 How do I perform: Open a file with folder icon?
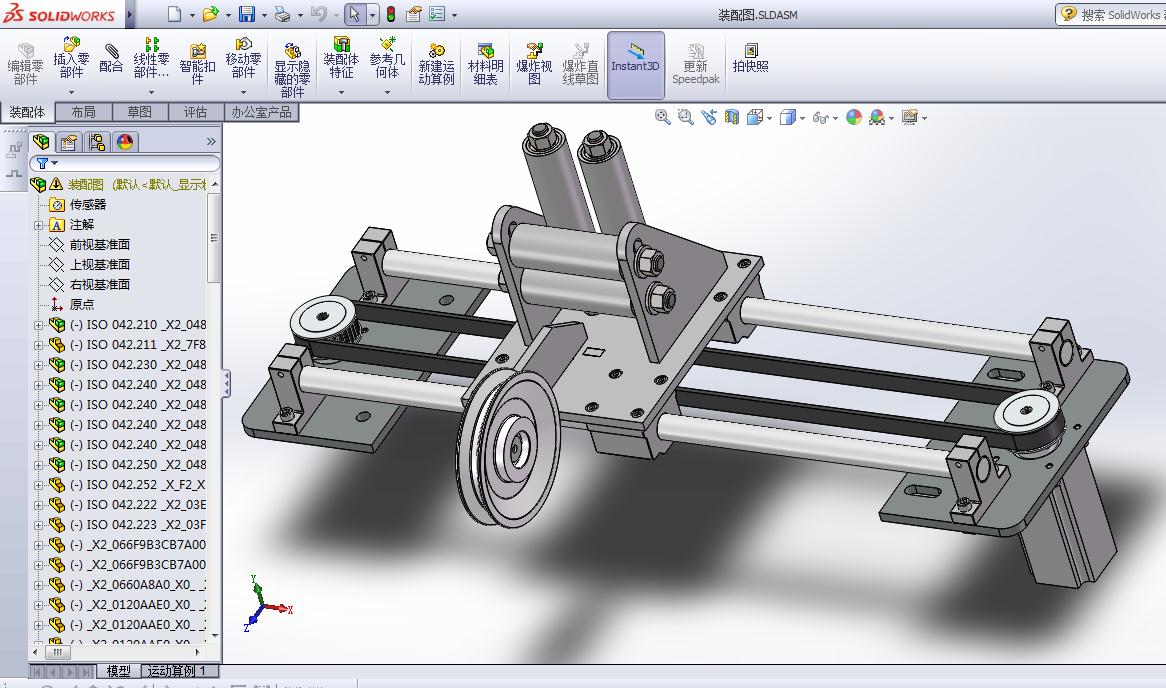click(210, 14)
